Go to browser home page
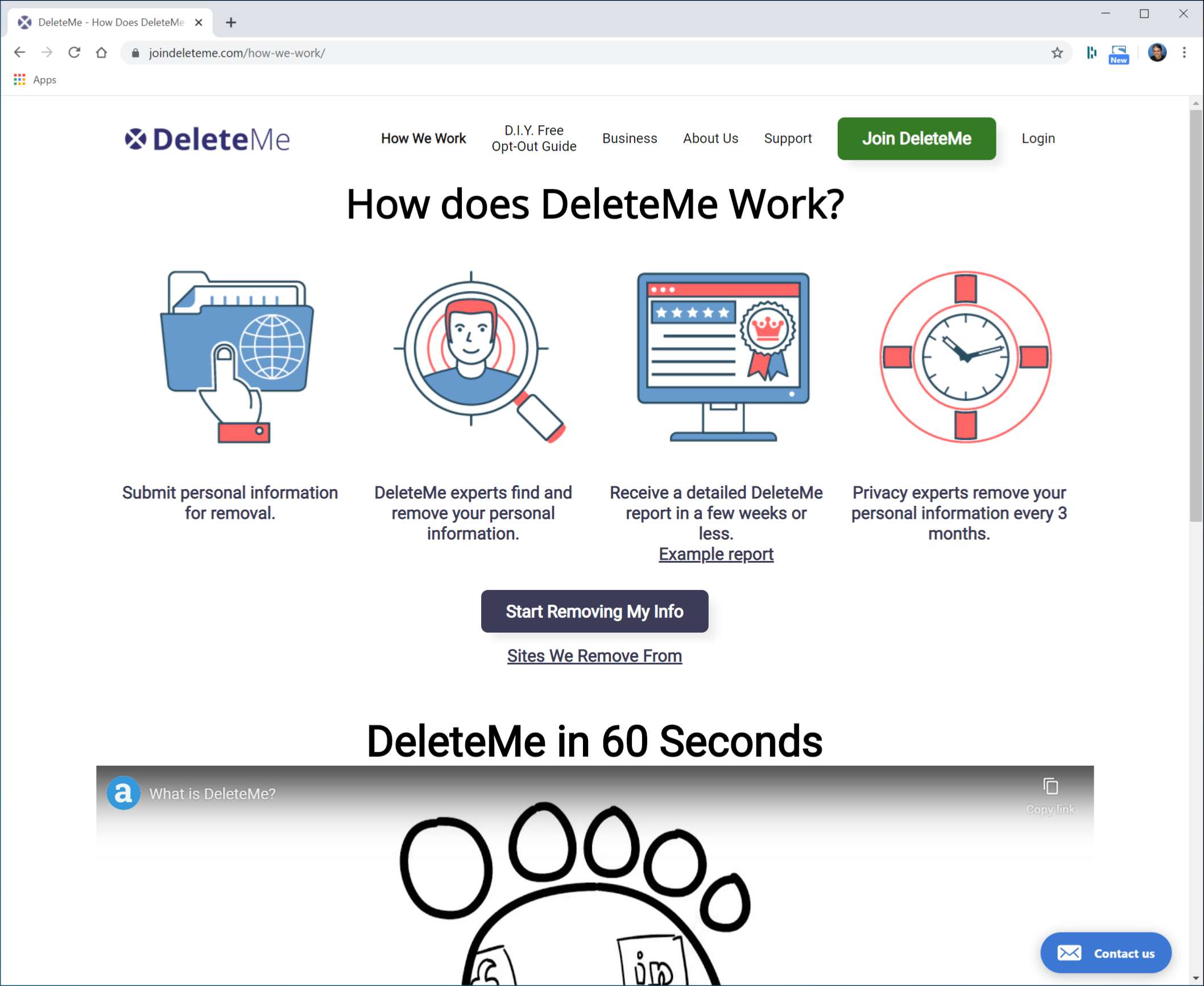This screenshot has width=1204, height=986. coord(101,53)
